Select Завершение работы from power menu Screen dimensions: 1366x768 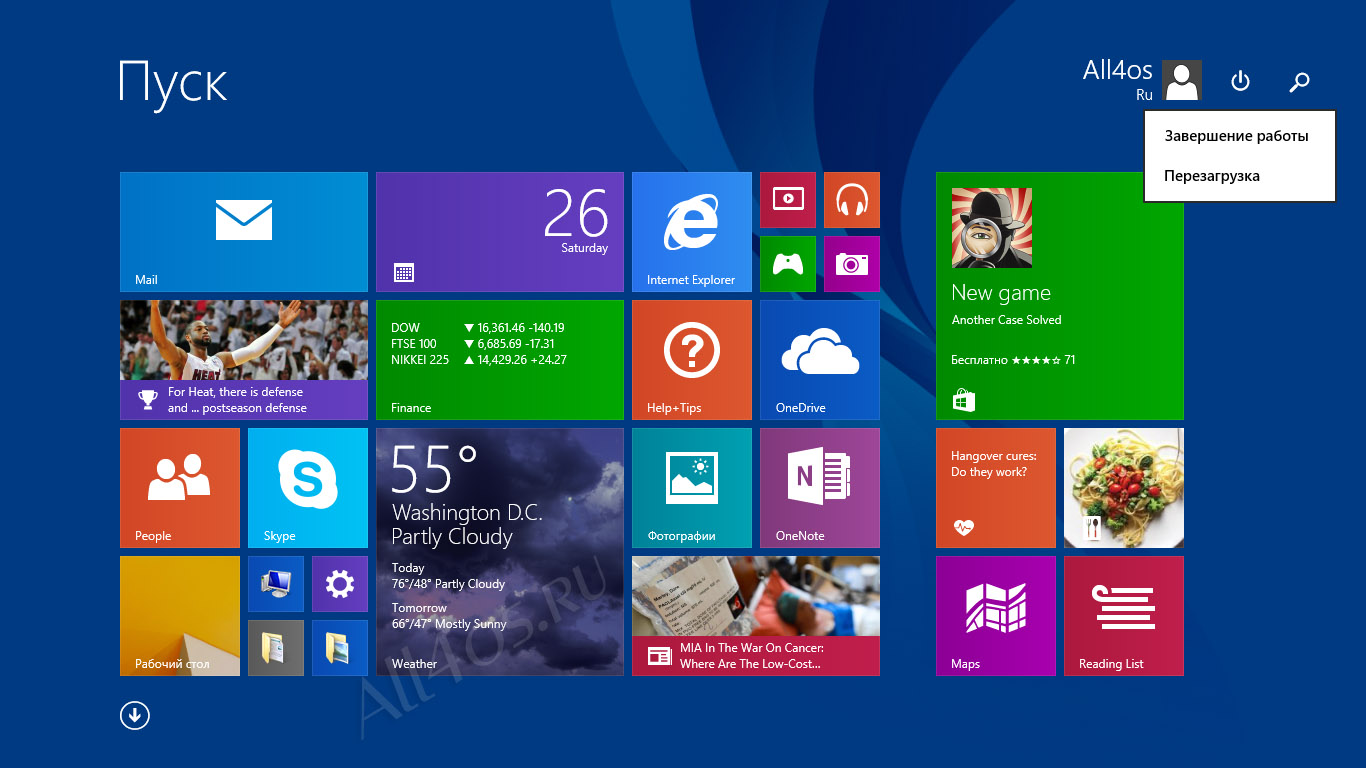coord(1240,136)
